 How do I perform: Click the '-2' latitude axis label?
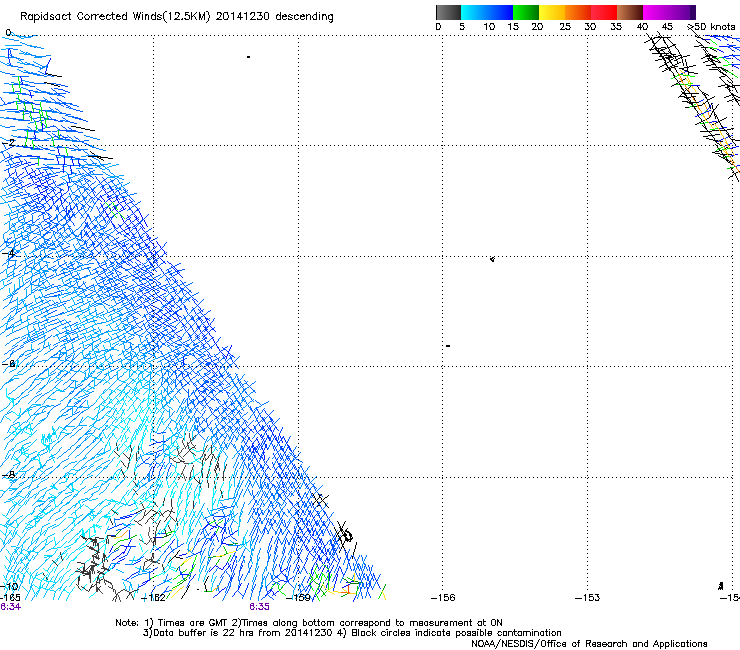(x=9, y=142)
